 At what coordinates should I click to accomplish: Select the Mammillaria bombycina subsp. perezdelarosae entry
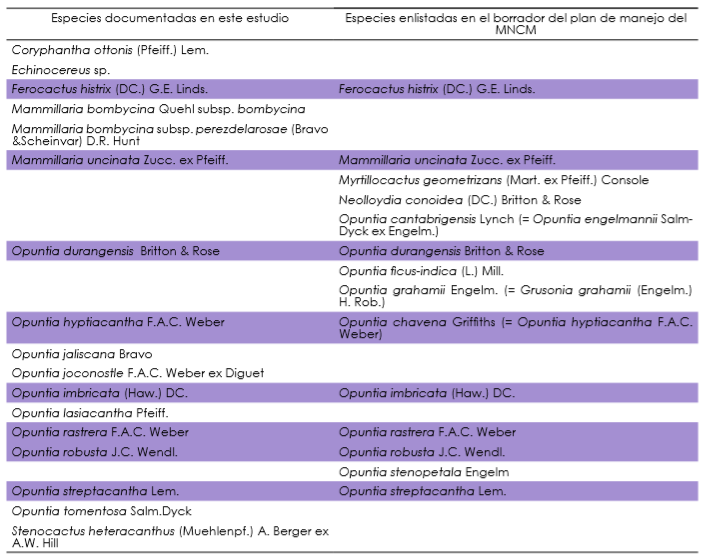169,135
